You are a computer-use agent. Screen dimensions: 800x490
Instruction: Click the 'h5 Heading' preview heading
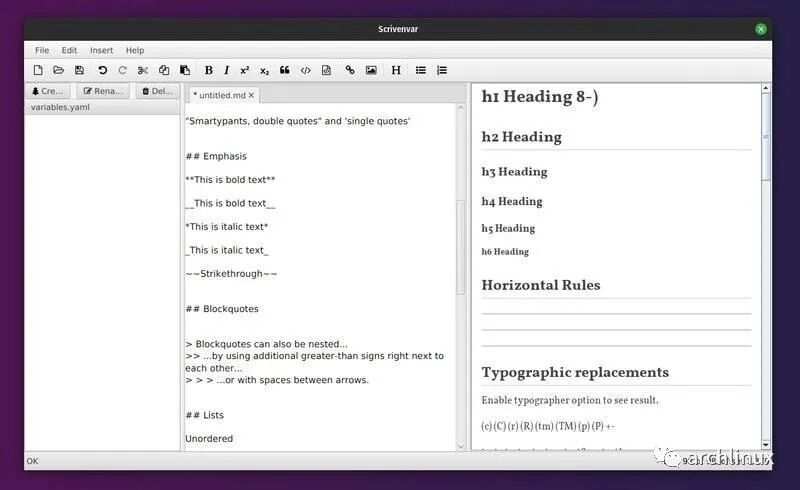point(508,228)
